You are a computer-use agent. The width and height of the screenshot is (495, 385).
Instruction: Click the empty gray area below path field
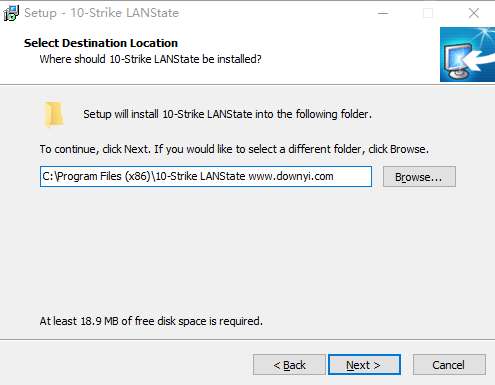click(x=247, y=250)
